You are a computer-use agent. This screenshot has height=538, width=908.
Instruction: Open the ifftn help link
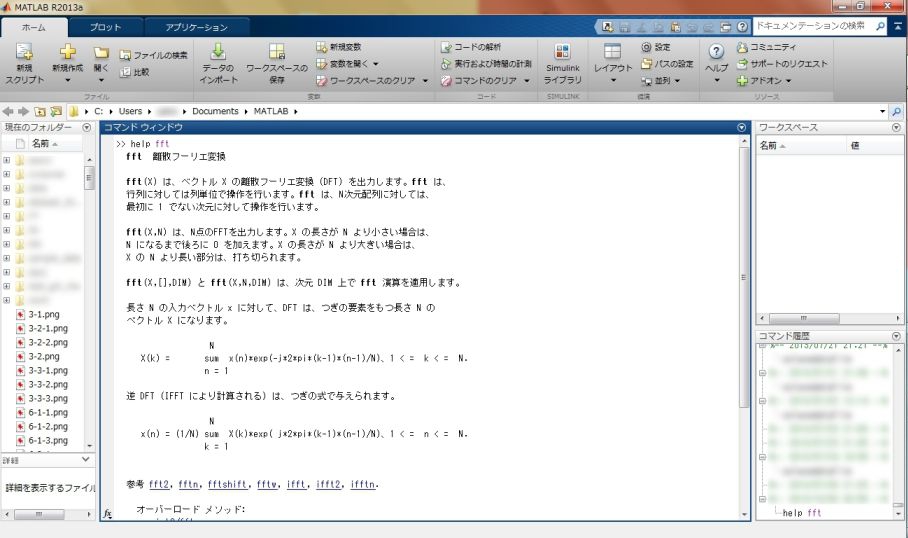[363, 484]
